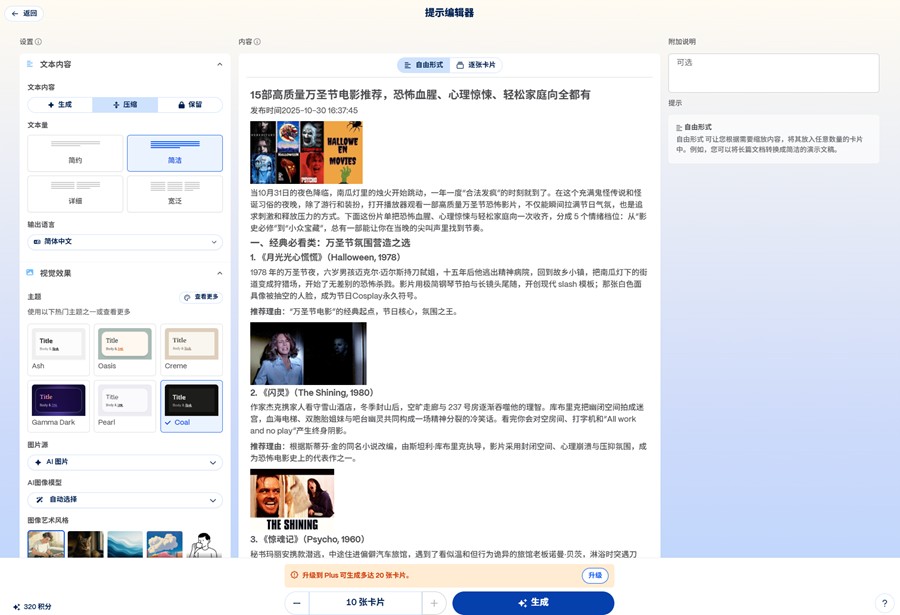Click the blue 生成 button
The width and height of the screenshot is (900, 615).
(x=533, y=603)
